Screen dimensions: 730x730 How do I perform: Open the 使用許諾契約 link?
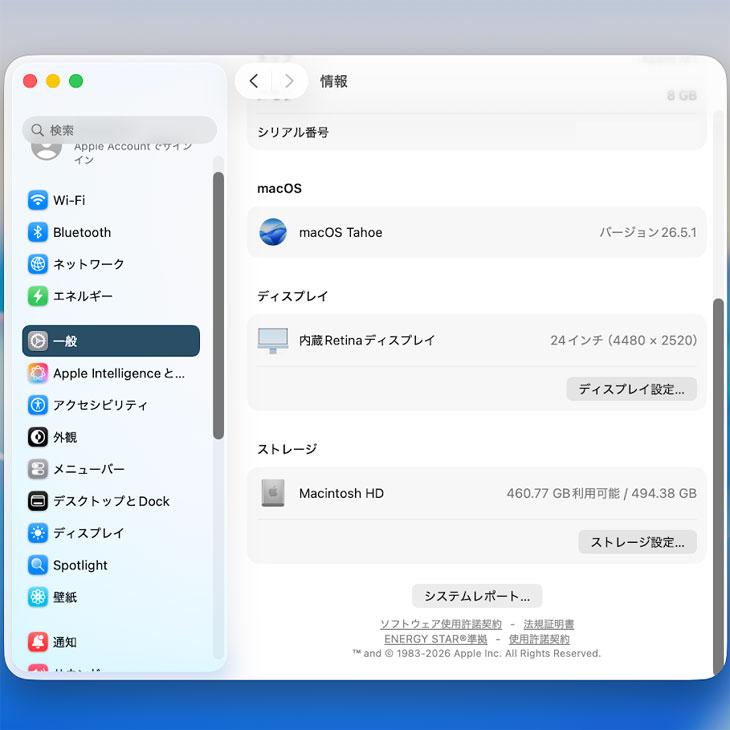click(539, 639)
